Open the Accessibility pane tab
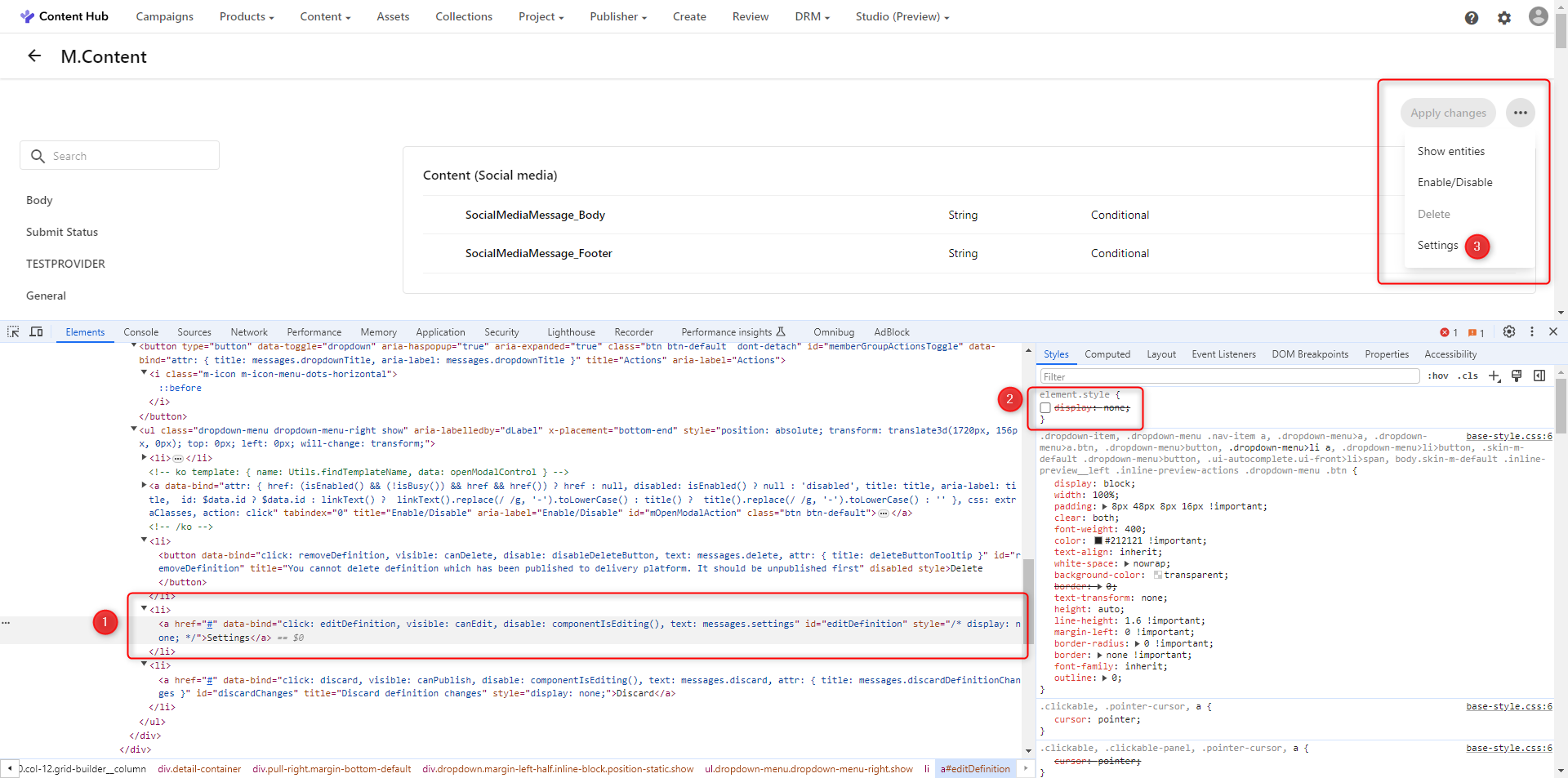 click(1450, 354)
